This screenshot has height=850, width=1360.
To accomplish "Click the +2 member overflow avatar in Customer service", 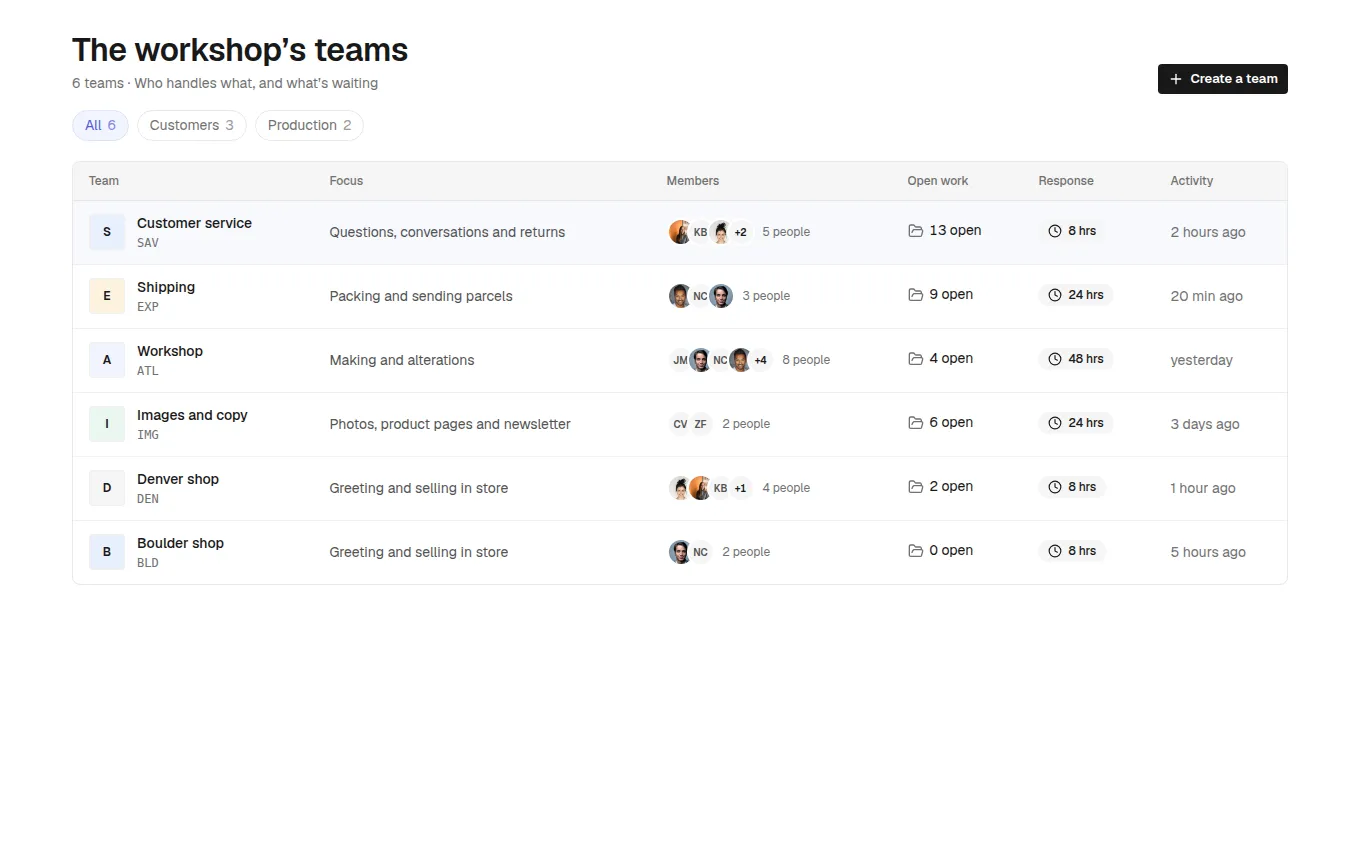I will [740, 232].
